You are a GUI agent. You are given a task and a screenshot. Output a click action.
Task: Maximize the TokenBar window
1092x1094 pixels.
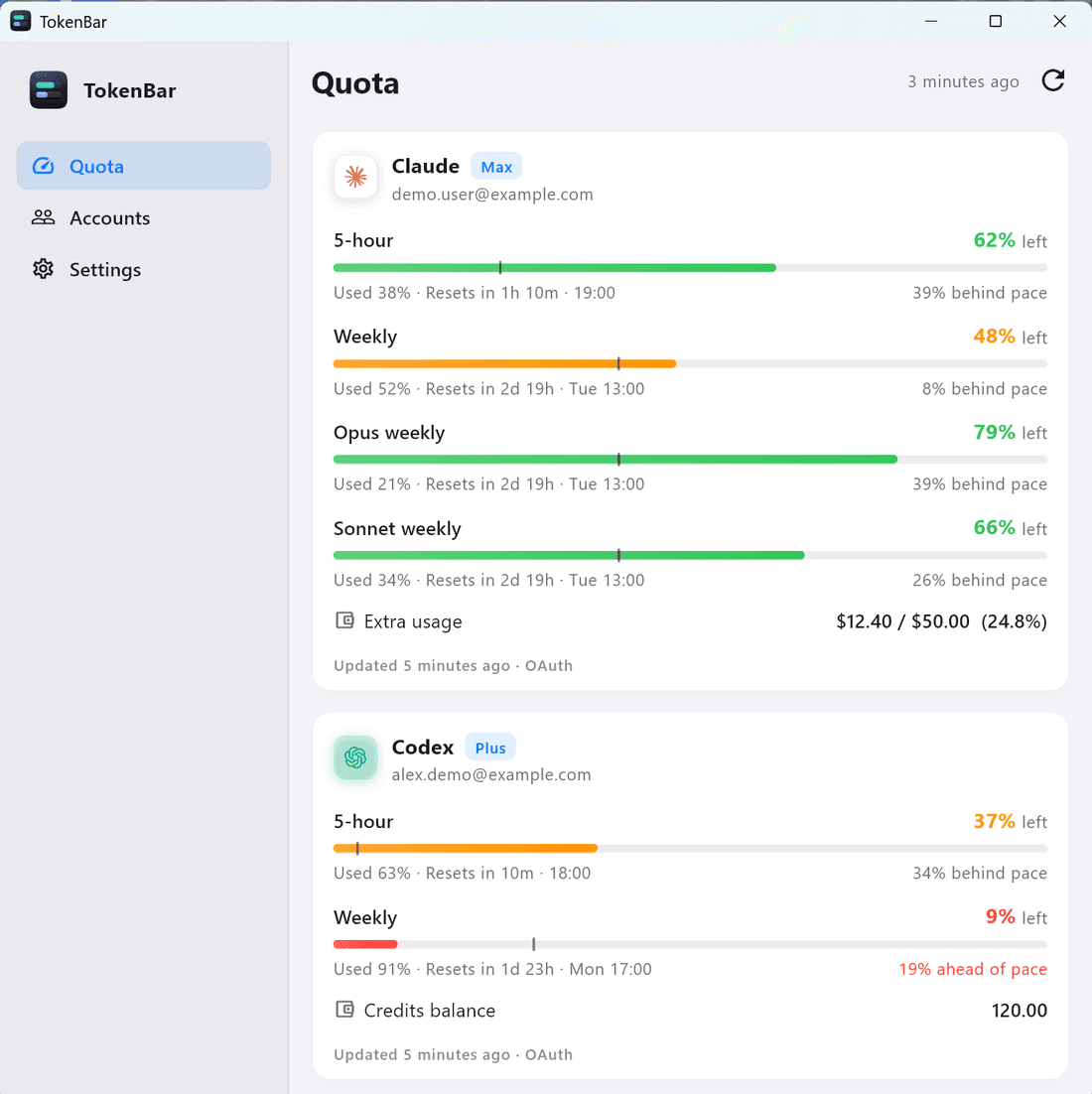click(996, 21)
